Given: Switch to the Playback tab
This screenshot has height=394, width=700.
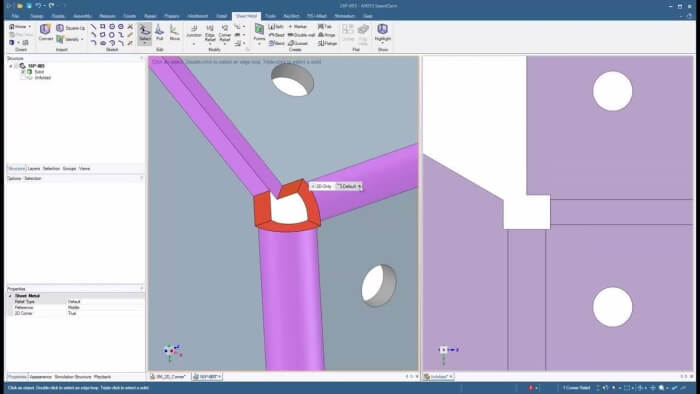Looking at the screenshot, I should pos(102,377).
